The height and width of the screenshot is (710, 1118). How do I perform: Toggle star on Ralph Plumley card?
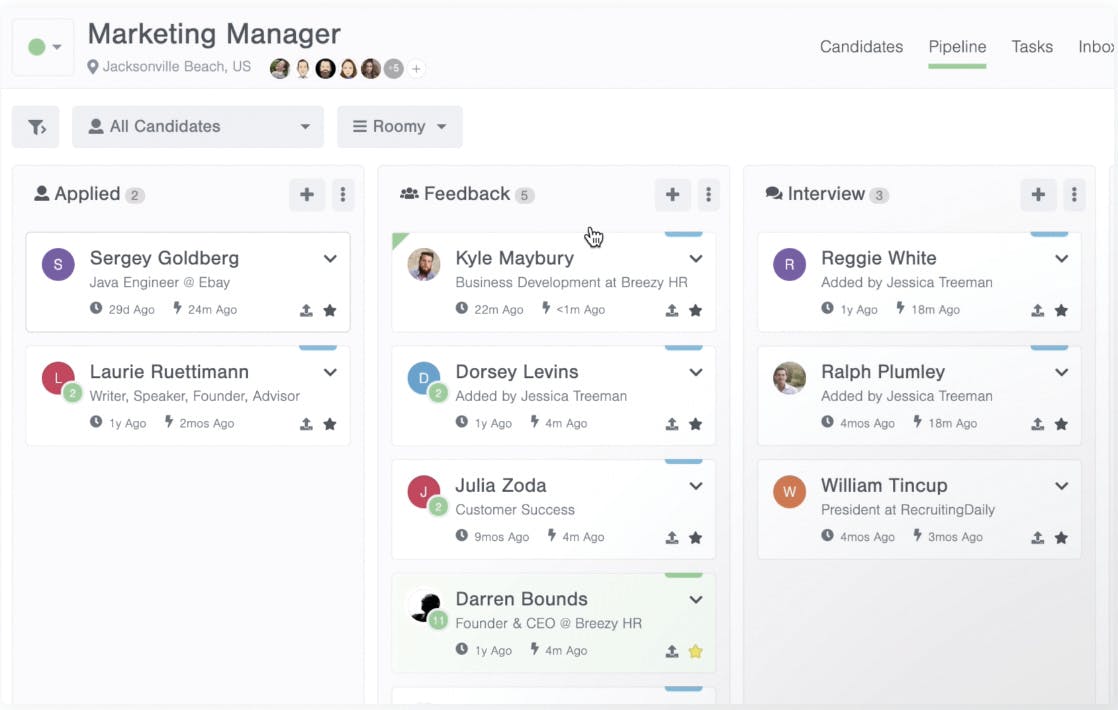coord(1062,424)
